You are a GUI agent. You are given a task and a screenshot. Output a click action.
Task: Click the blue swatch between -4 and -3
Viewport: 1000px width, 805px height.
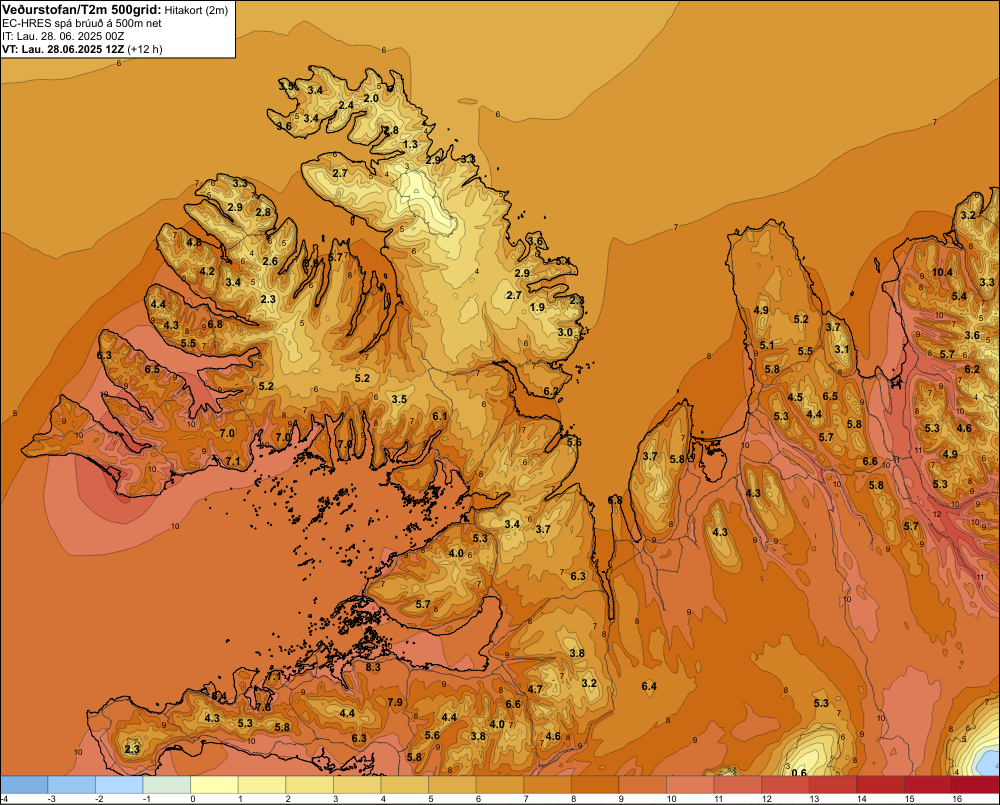24,785
